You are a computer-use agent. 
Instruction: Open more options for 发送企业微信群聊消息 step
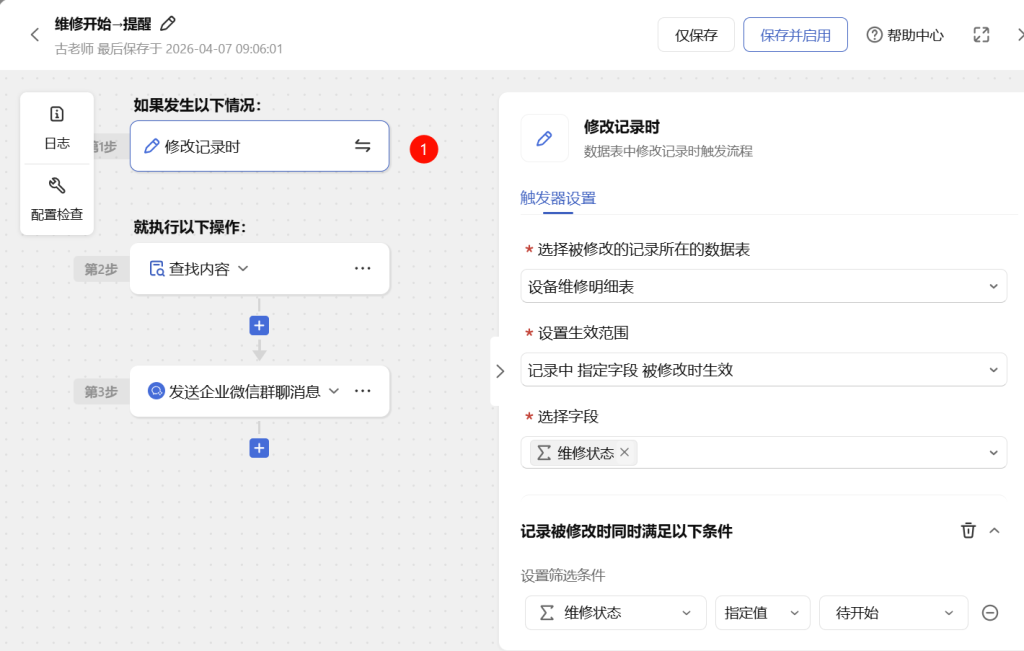click(362, 391)
